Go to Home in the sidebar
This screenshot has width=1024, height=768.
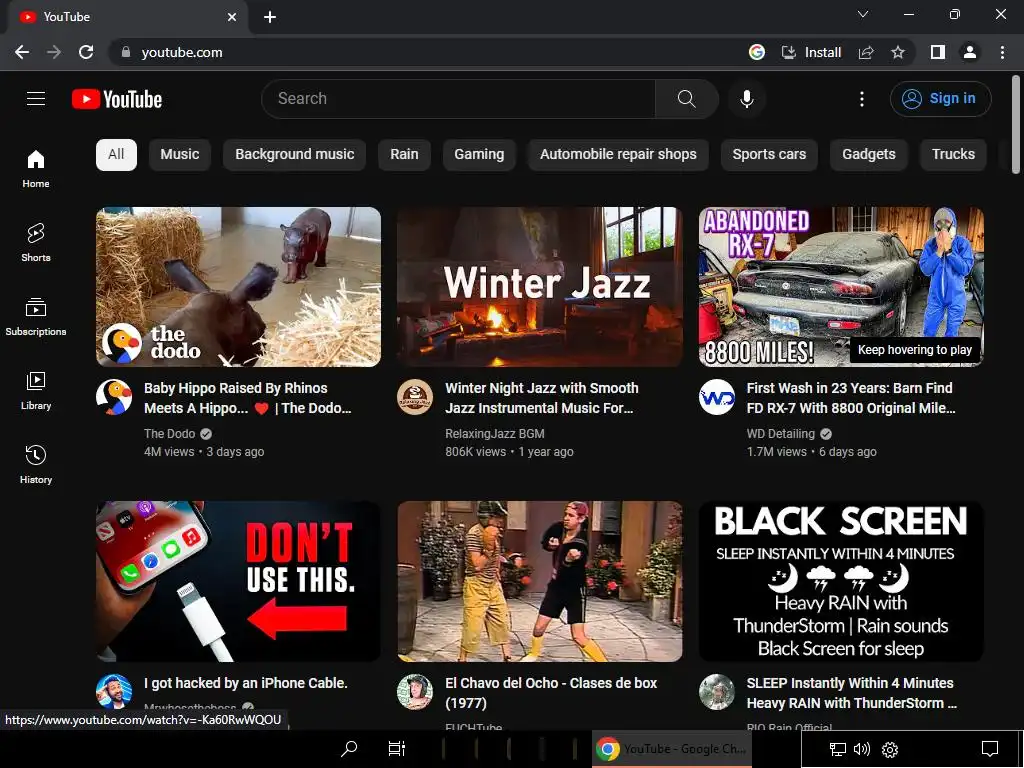click(x=36, y=168)
